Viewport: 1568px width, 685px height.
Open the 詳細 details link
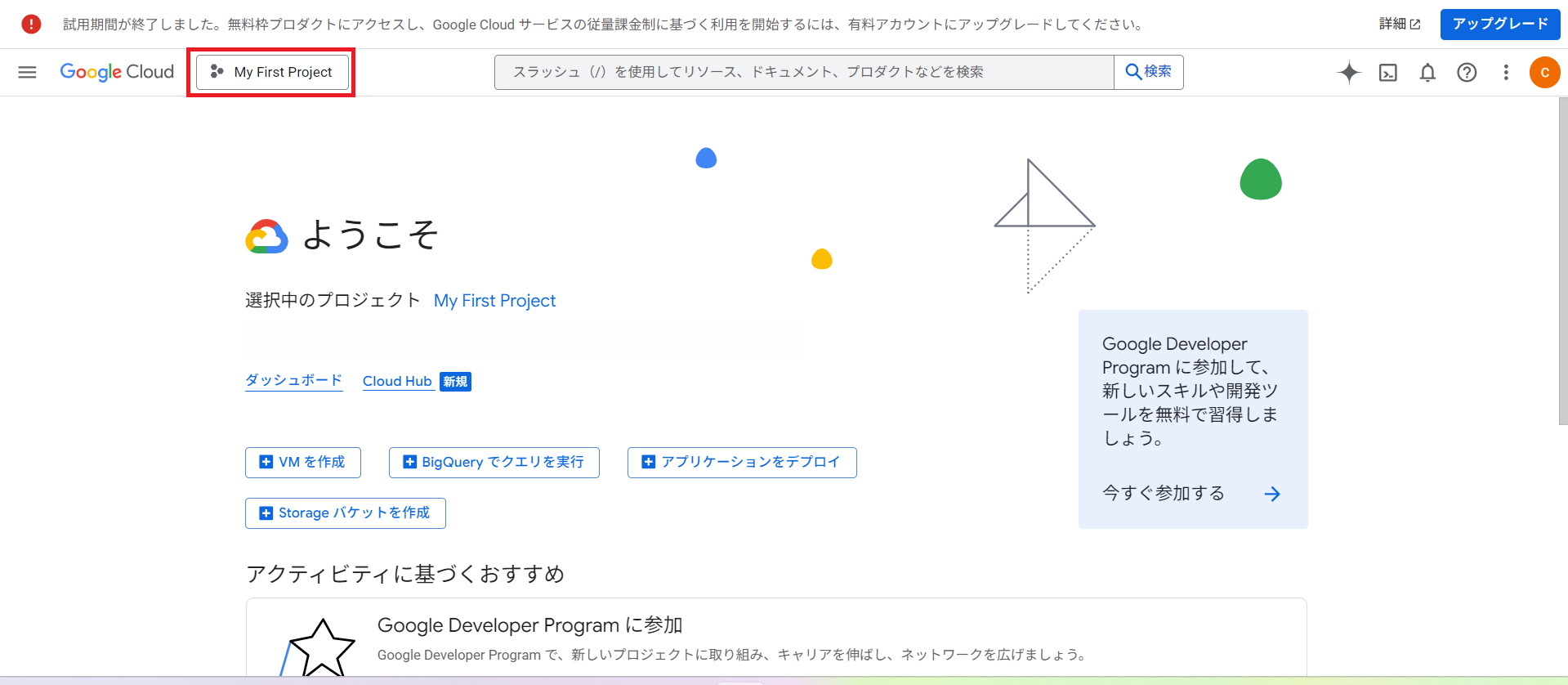1400,25
